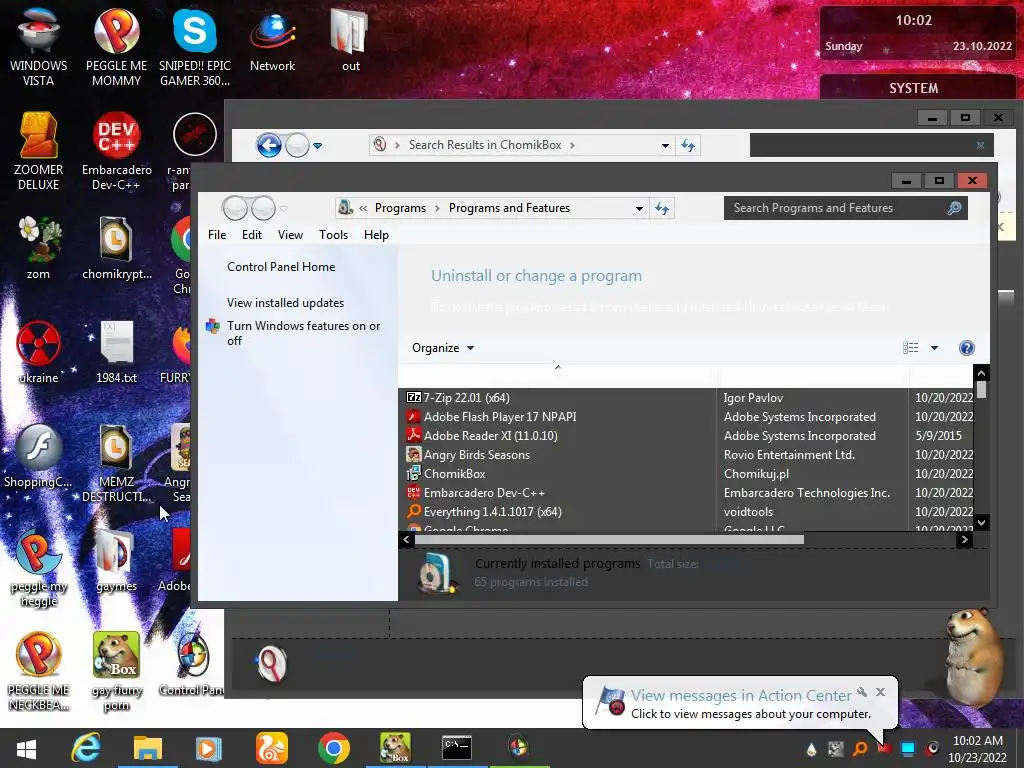Viewport: 1024px width, 768px height.
Task: Open the ukraine radiation desktop icon
Action: click(39, 351)
